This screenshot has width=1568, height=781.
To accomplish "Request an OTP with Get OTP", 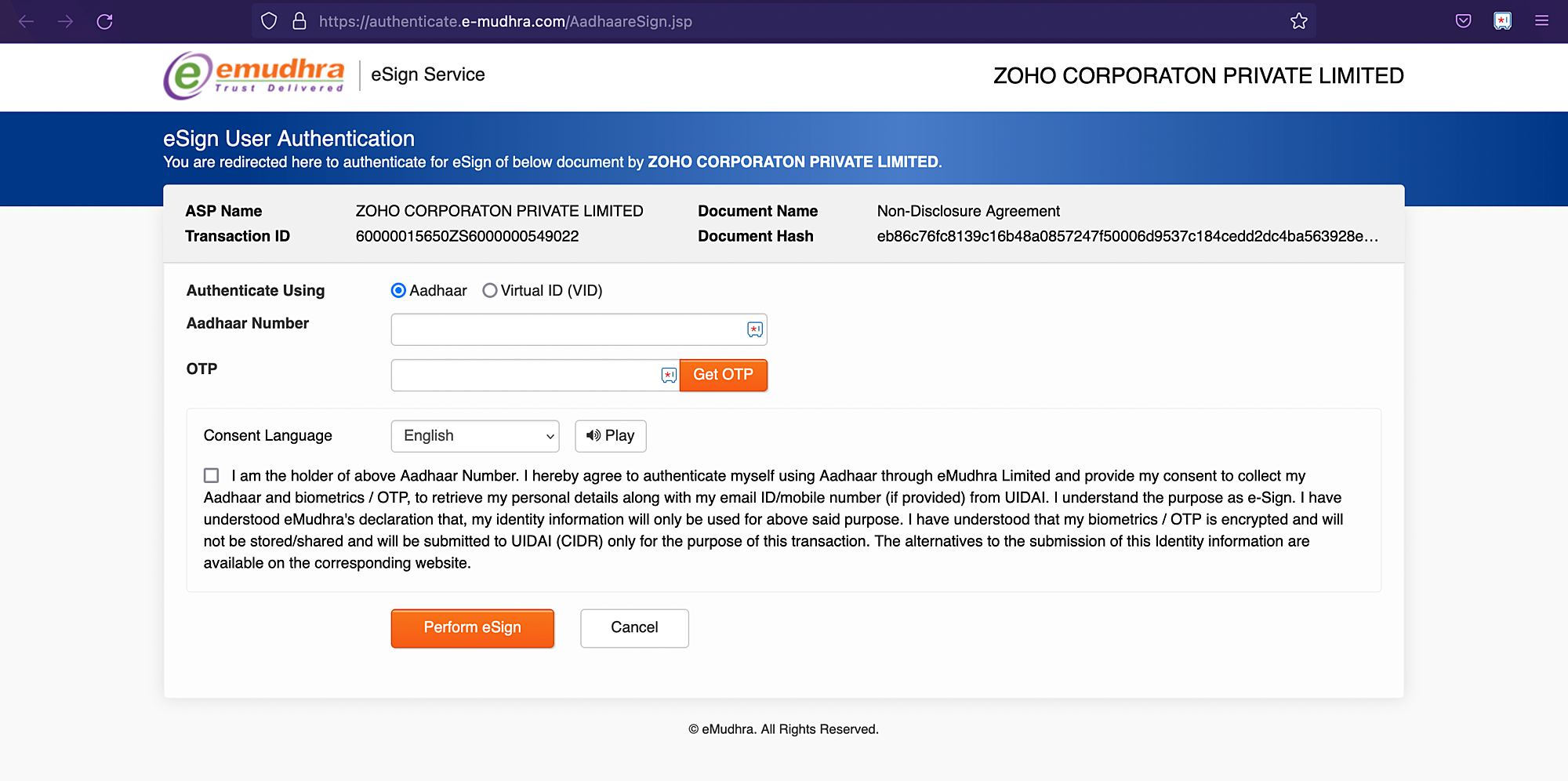I will point(723,375).
